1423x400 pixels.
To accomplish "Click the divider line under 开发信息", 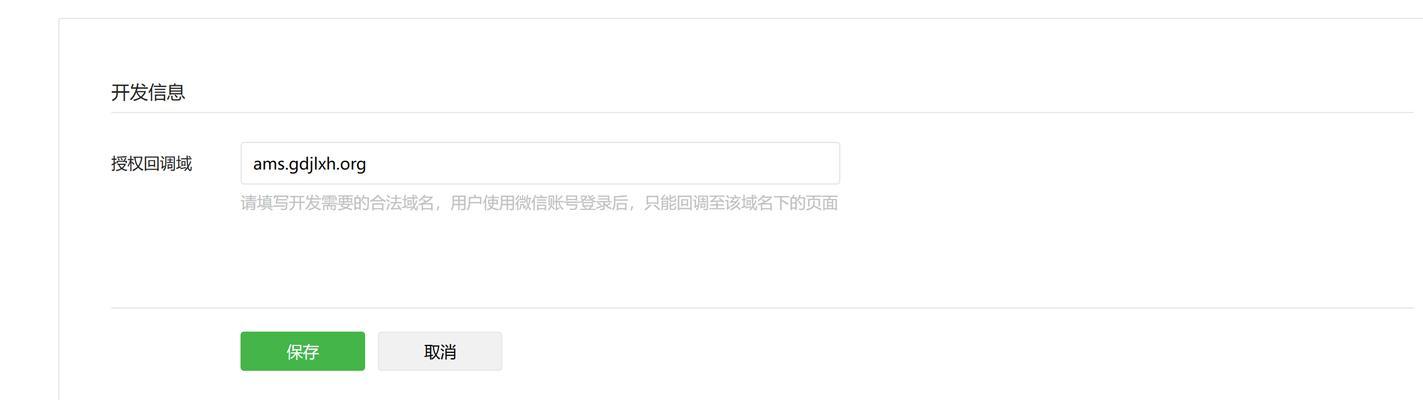I will click(762, 112).
